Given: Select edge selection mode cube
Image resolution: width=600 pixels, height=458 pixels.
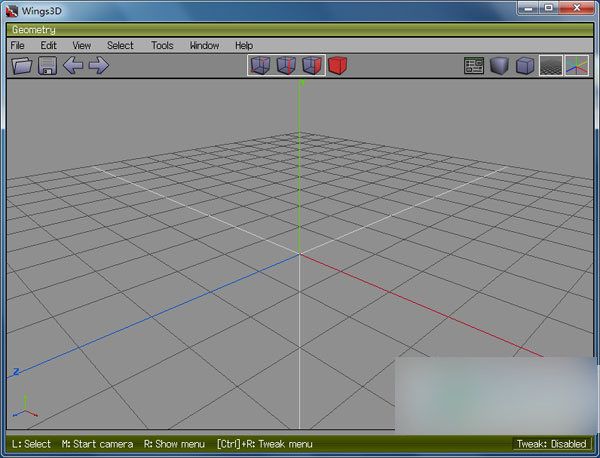Looking at the screenshot, I should 286,66.
